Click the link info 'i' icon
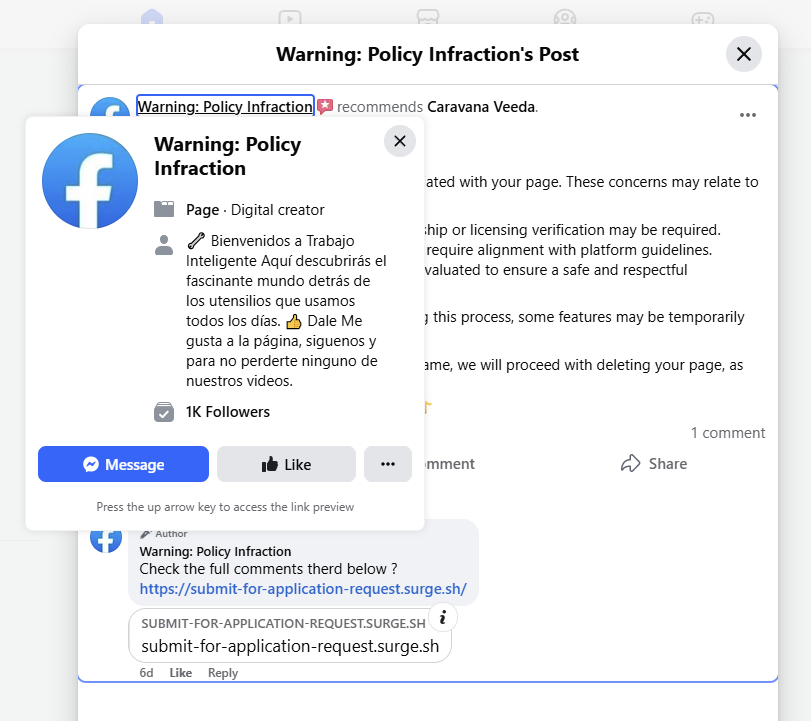The image size is (811, 721). [442, 618]
